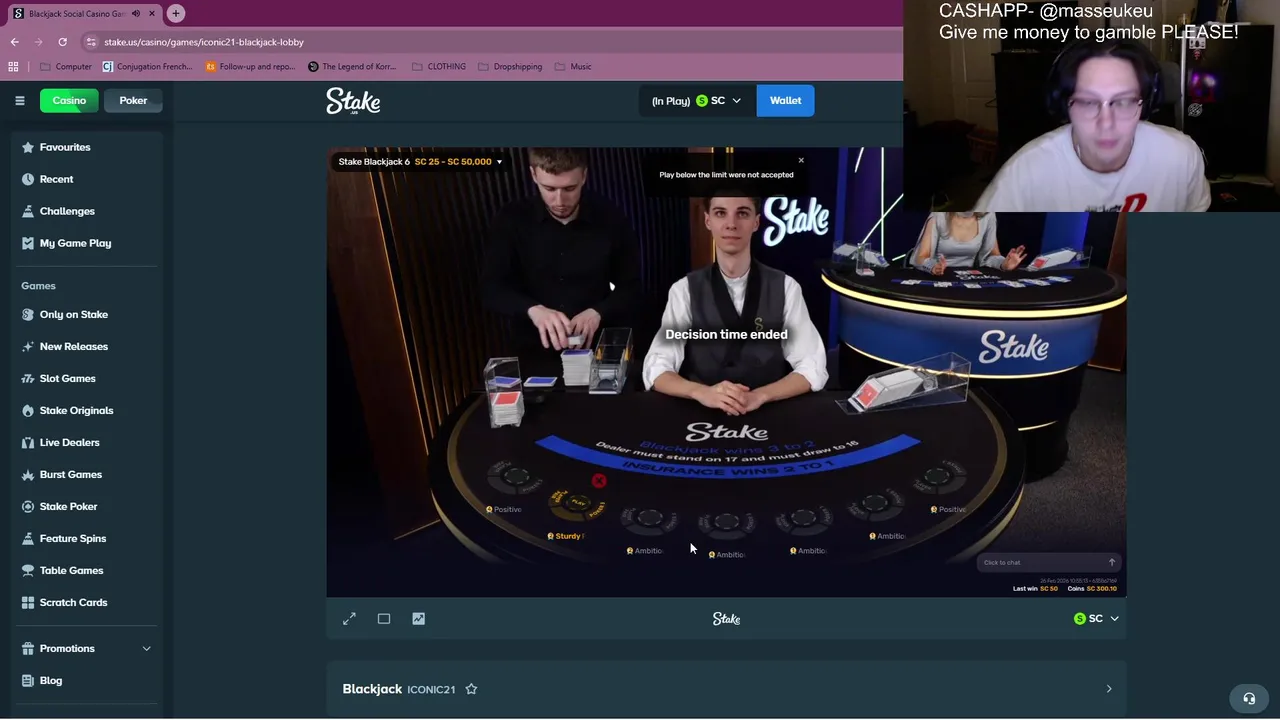
Task: Reload the current page
Action: coord(62,42)
